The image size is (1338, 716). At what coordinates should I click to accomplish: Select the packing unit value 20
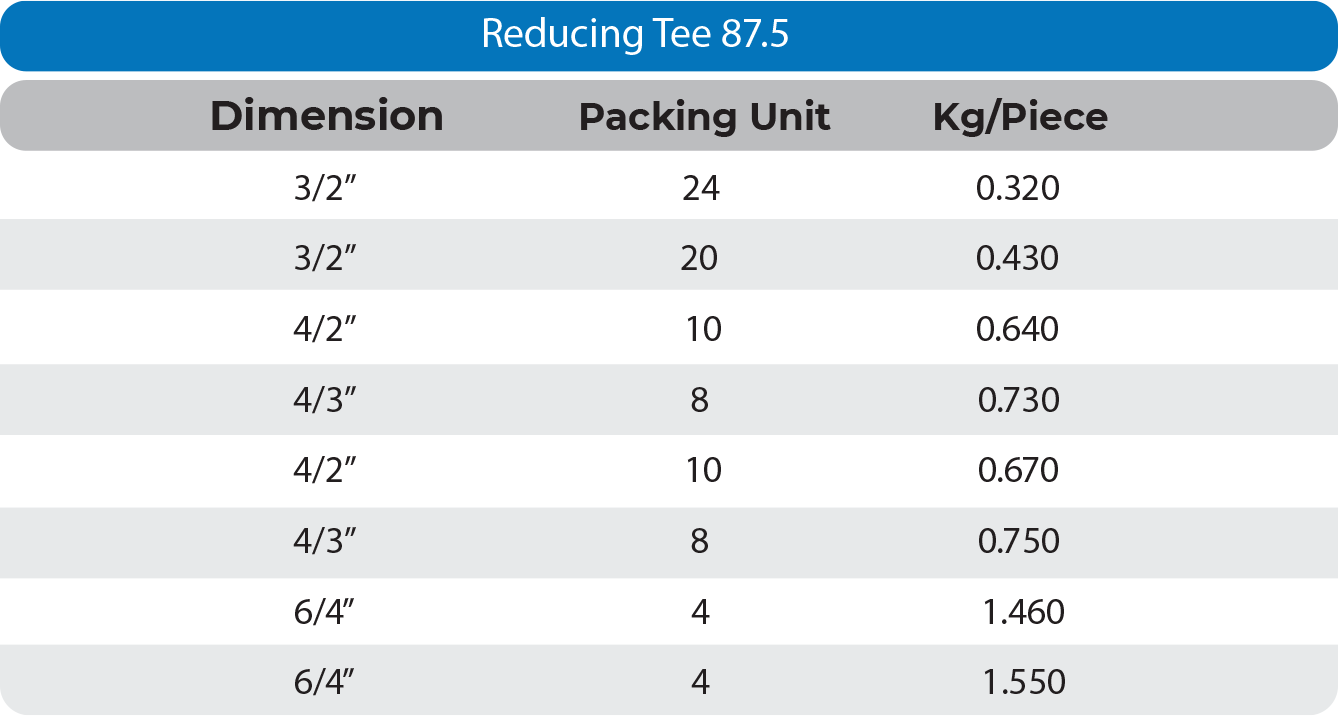(x=699, y=258)
